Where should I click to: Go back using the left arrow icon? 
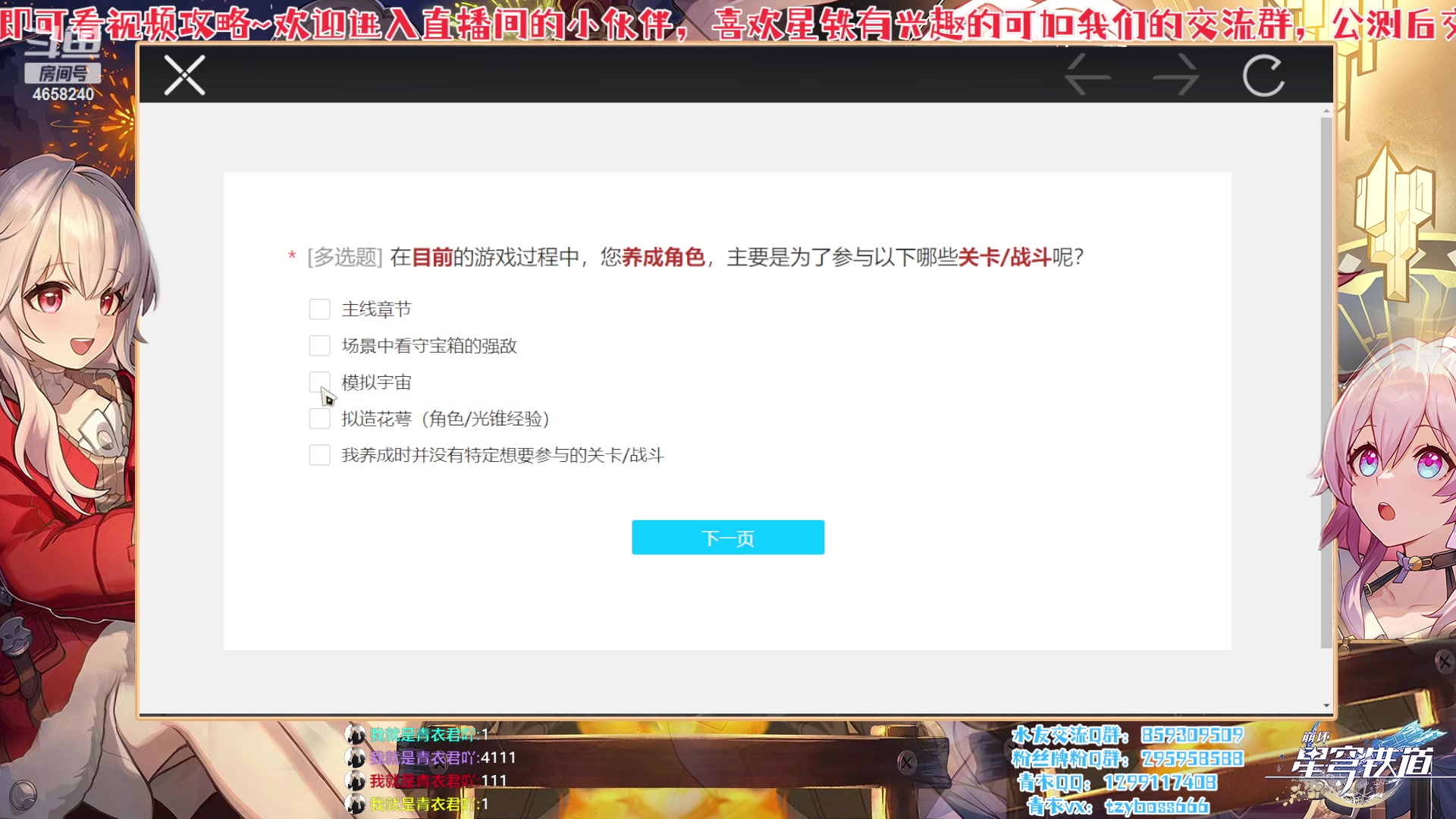1087,75
